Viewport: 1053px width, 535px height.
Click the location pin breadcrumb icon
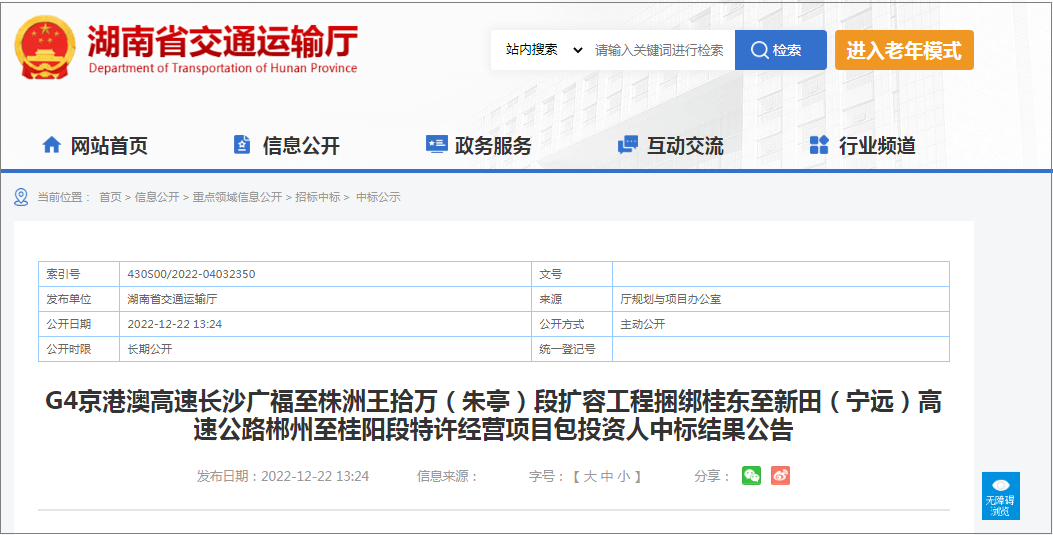click(x=21, y=197)
